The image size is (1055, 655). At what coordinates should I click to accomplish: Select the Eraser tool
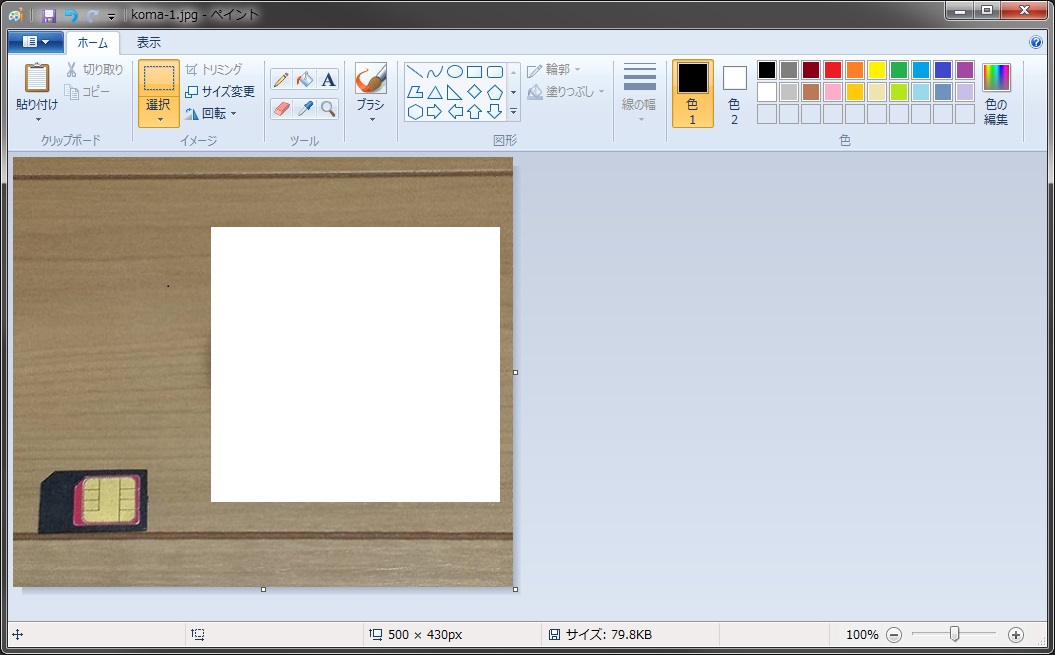click(281, 108)
